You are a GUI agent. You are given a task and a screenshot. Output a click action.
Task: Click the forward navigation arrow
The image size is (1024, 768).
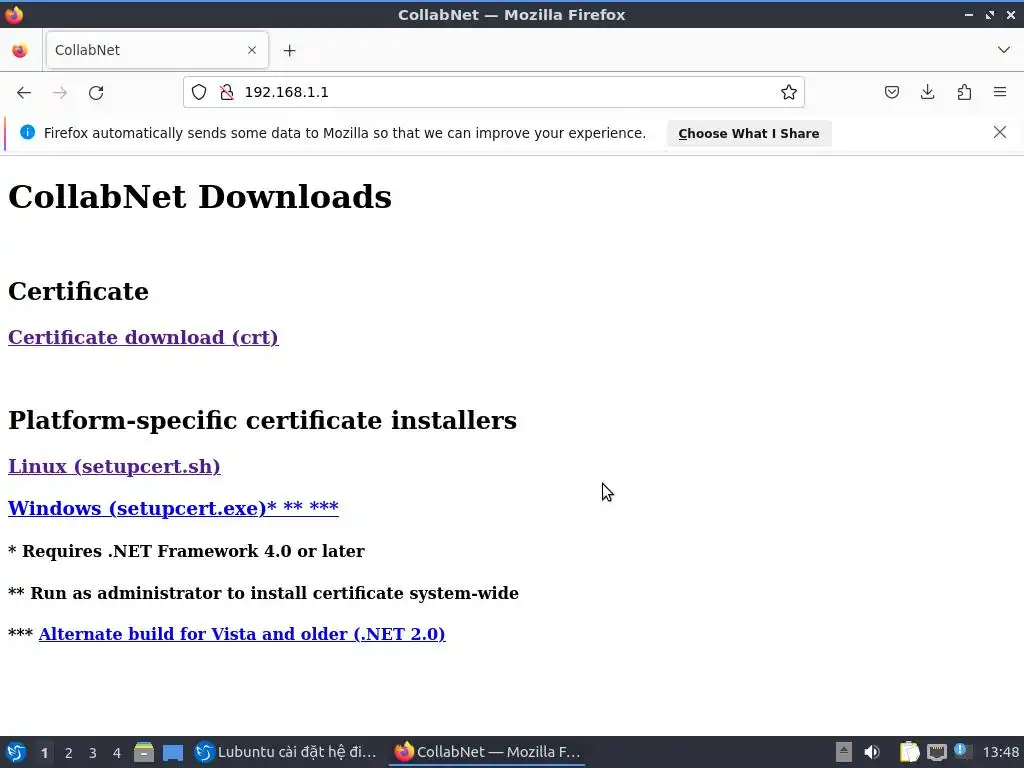[60, 93]
